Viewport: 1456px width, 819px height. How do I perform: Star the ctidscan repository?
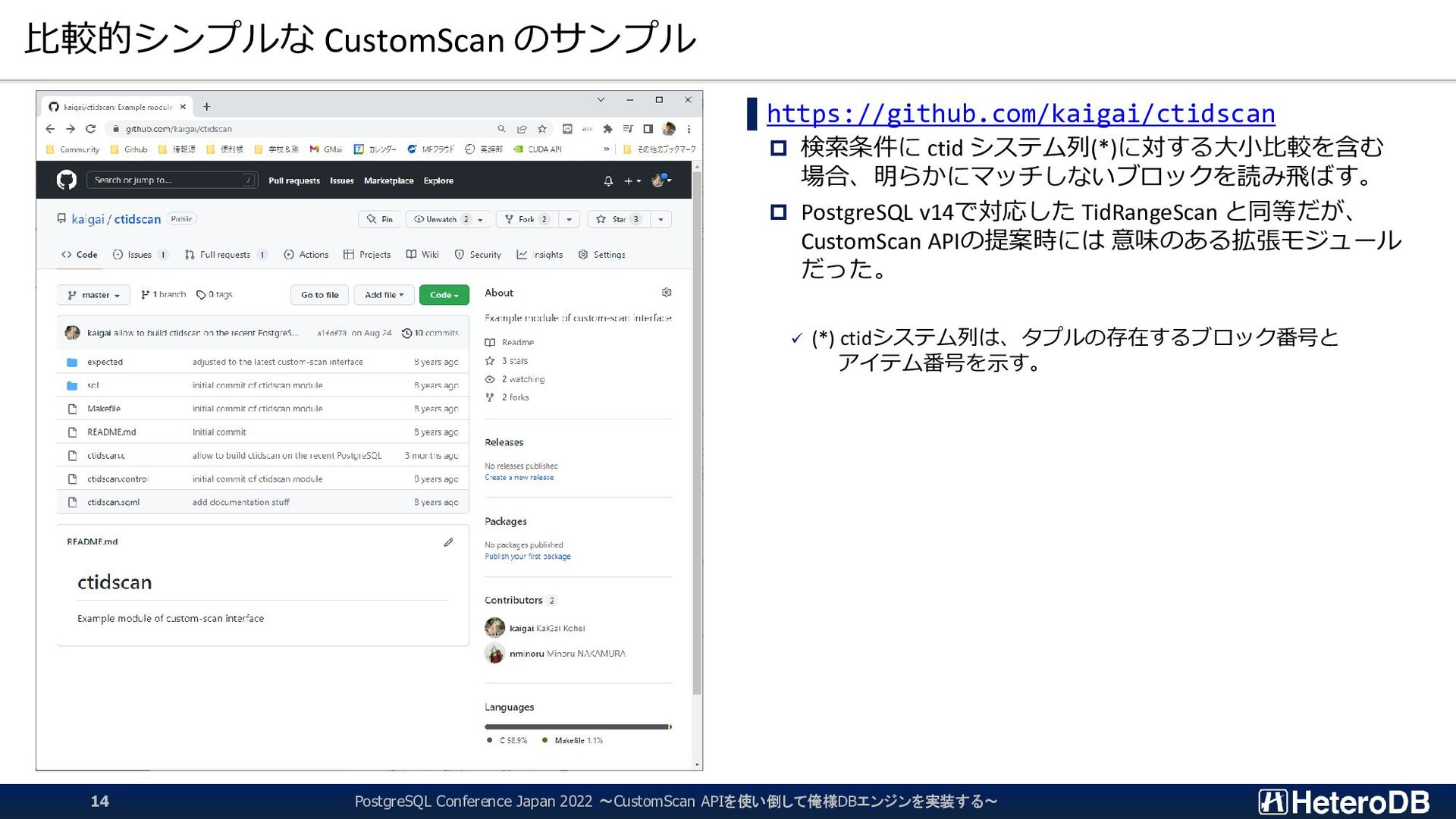click(x=618, y=219)
